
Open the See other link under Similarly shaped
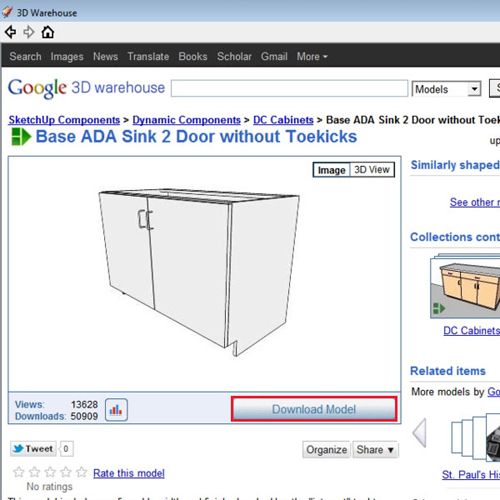coord(475,202)
